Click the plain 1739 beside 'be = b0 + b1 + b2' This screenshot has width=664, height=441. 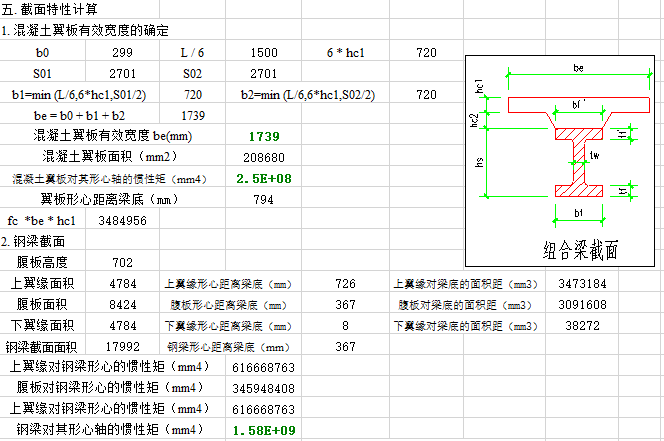coord(192,116)
